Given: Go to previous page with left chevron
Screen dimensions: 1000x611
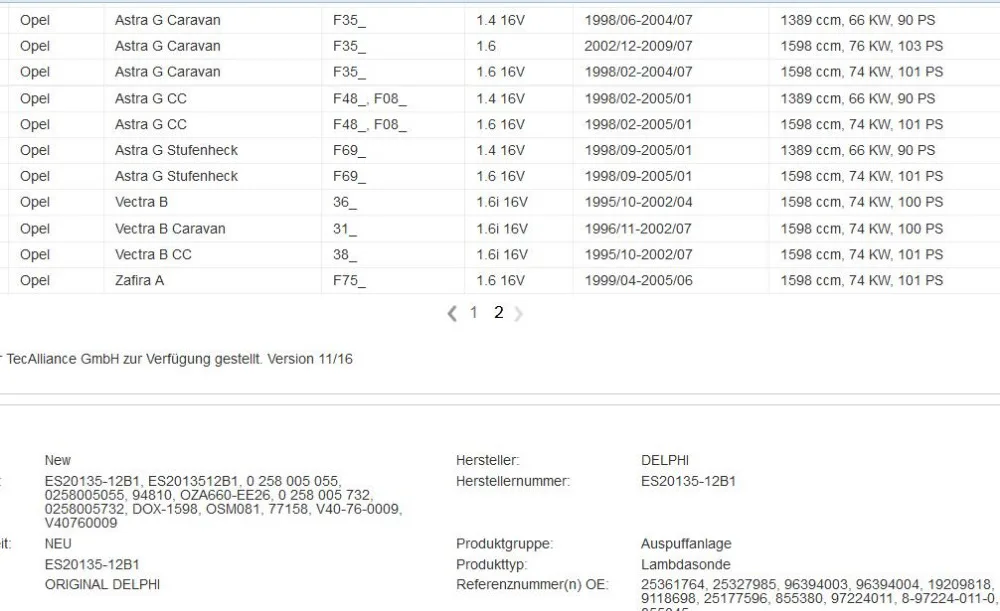Looking at the screenshot, I should click(x=452, y=313).
